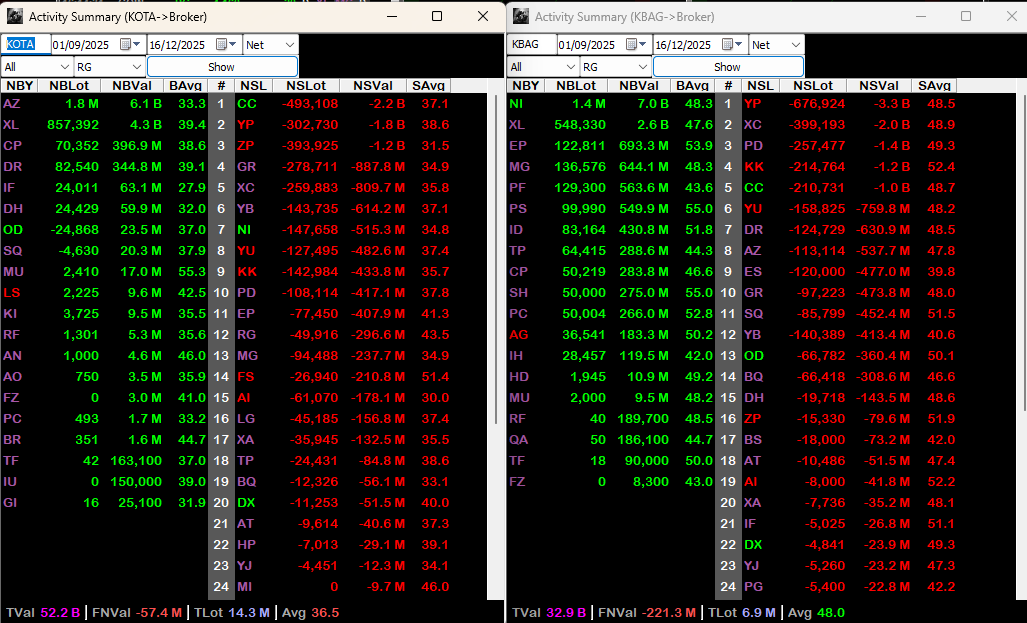
Task: Sort by SAvg column in KOTA window
Action: (428, 86)
